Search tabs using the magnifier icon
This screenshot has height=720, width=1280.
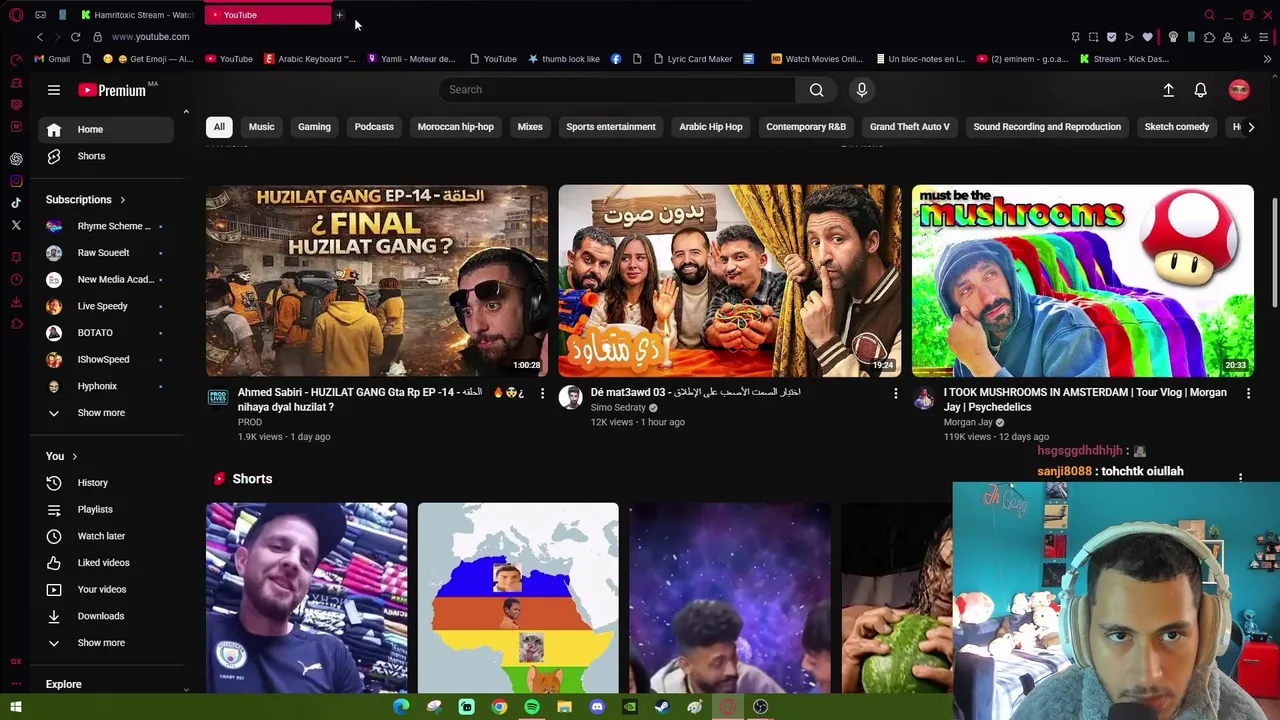click(1209, 15)
